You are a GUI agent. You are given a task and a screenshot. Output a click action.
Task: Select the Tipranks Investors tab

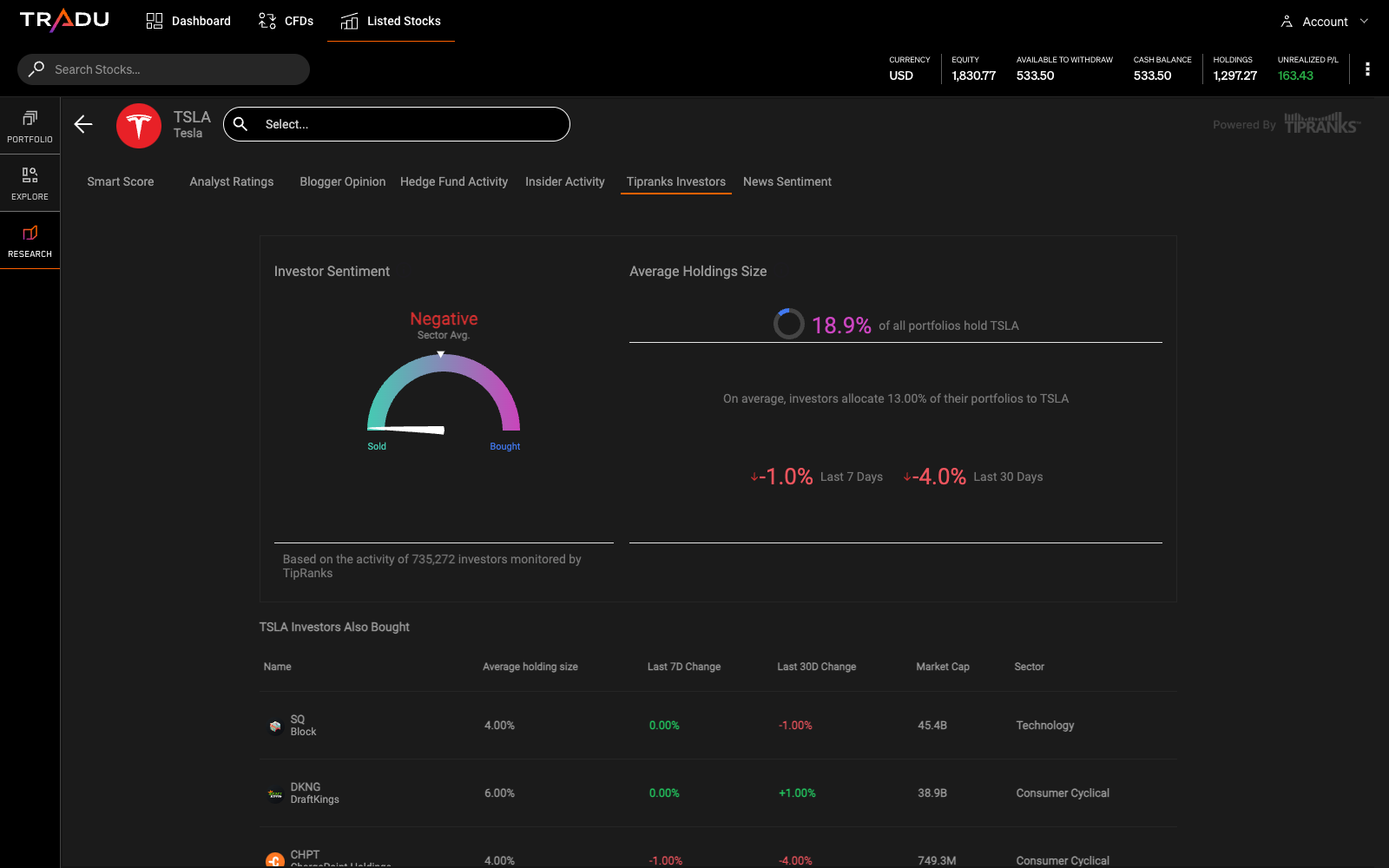(x=676, y=181)
